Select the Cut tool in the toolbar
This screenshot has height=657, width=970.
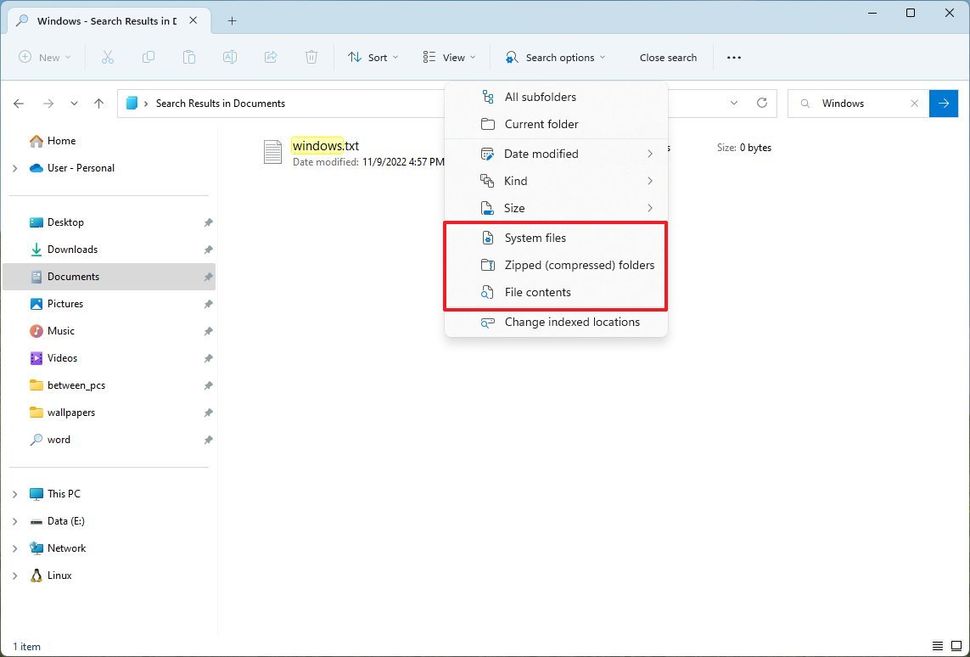coord(107,57)
